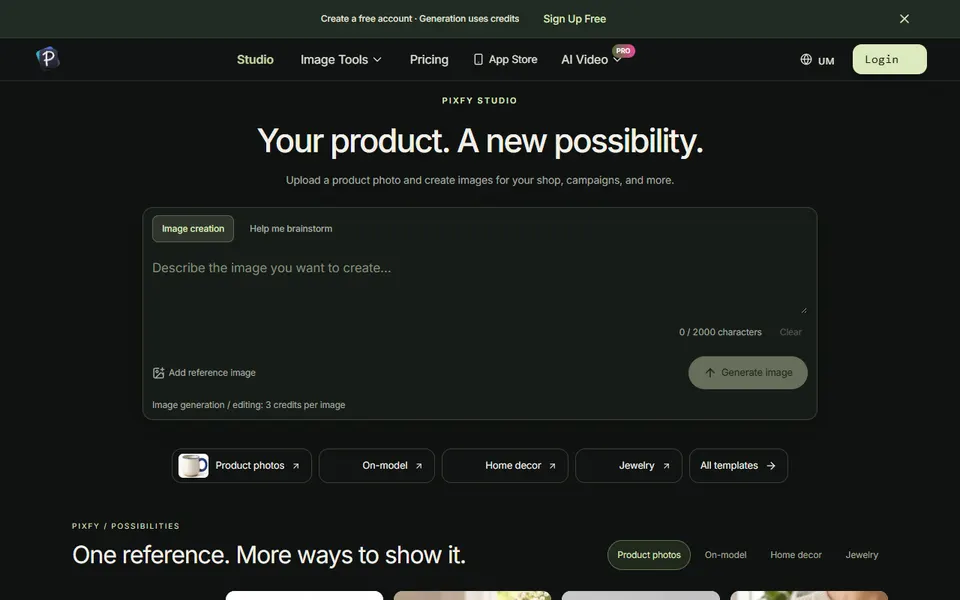Click the Login button
This screenshot has width=960, height=600.
[x=890, y=59]
